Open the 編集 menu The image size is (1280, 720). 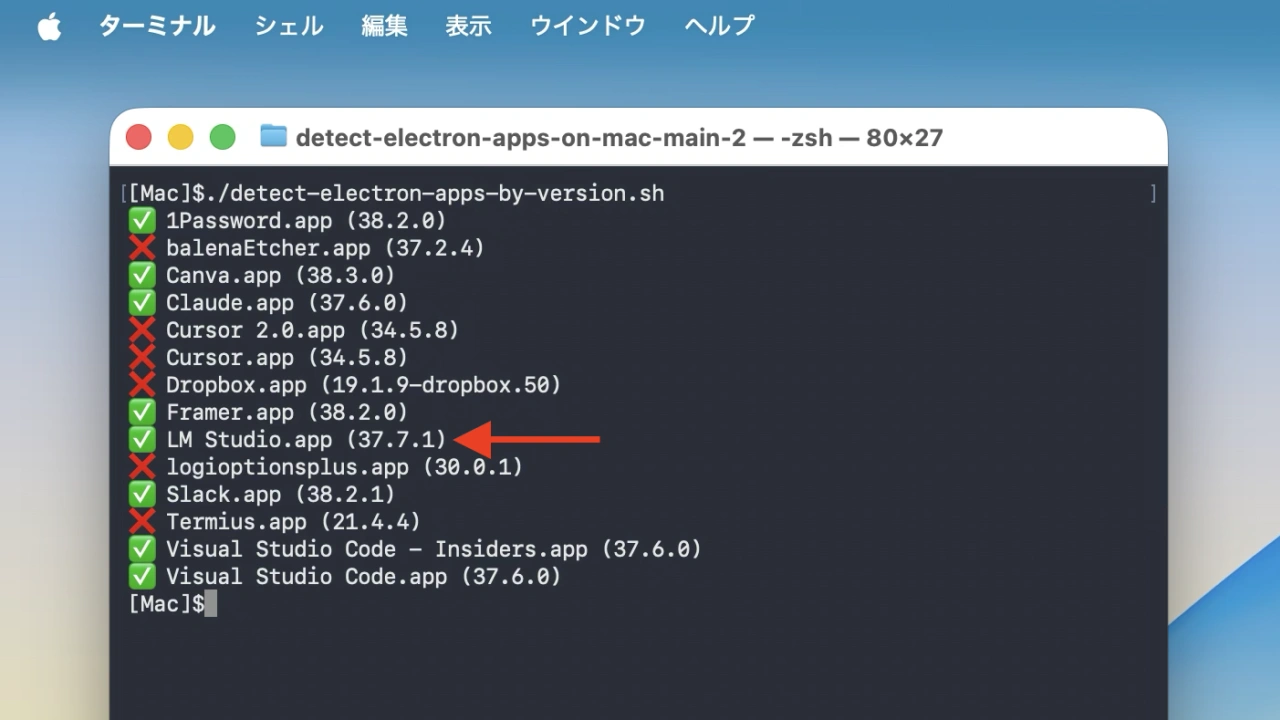coord(385,25)
